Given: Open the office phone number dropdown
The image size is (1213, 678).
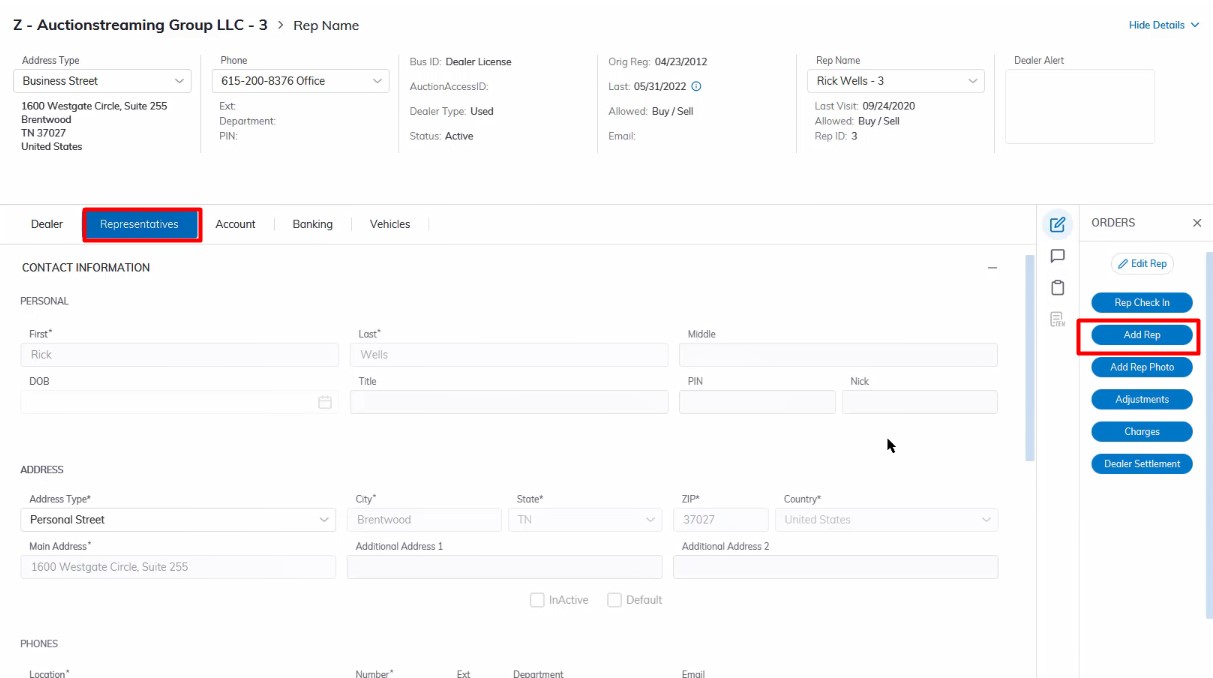Looking at the screenshot, I should pyautogui.click(x=300, y=81).
